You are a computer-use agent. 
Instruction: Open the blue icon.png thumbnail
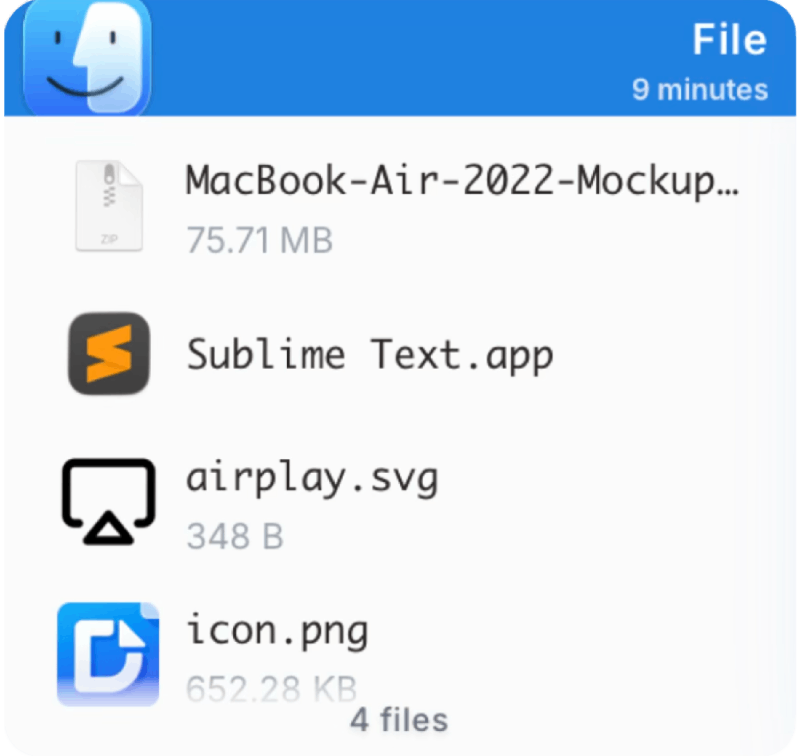[108, 654]
